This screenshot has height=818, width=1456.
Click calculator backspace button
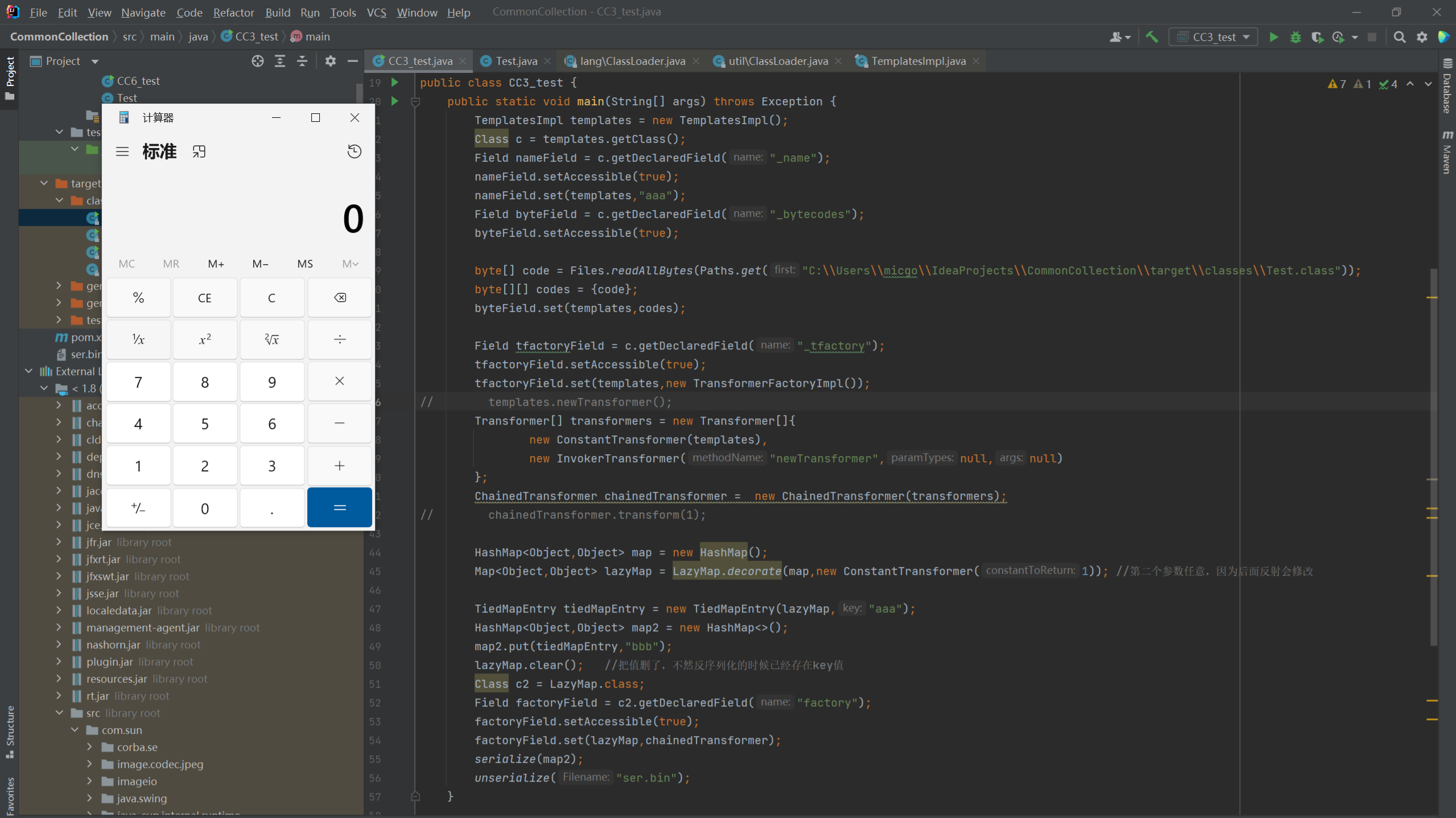pos(340,298)
